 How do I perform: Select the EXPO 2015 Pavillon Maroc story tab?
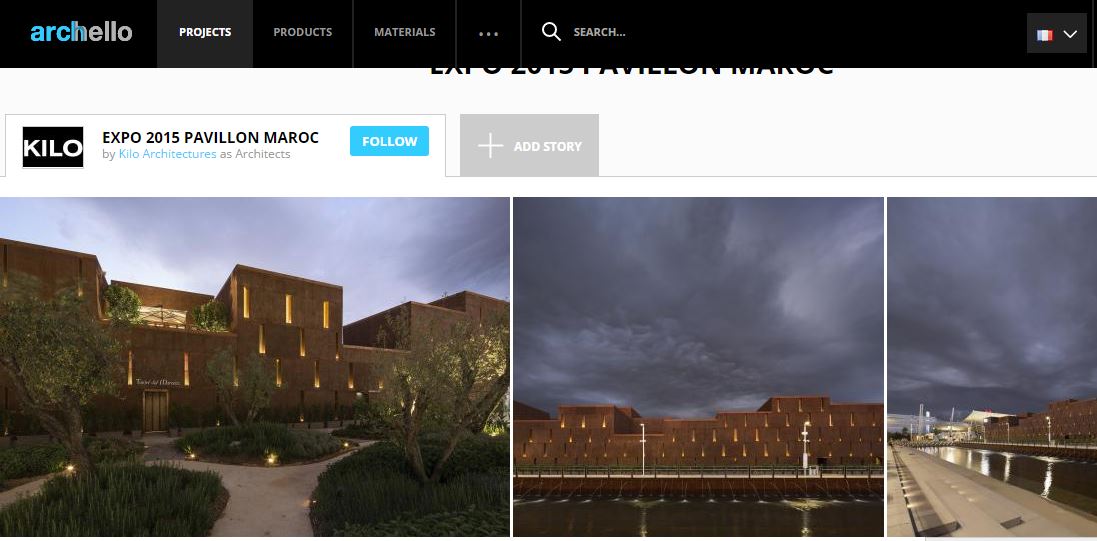pos(225,146)
